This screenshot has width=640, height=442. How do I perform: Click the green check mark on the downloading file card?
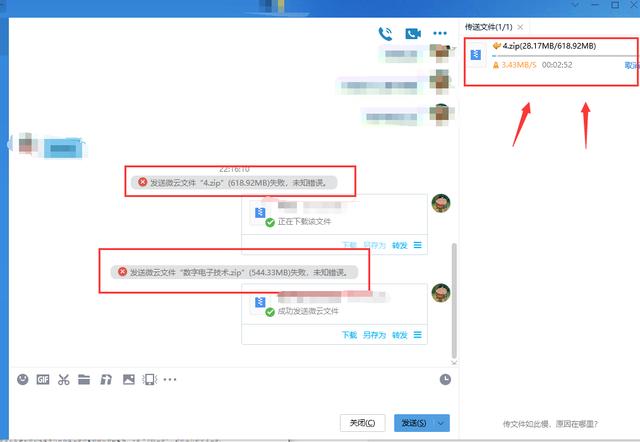click(x=270, y=223)
